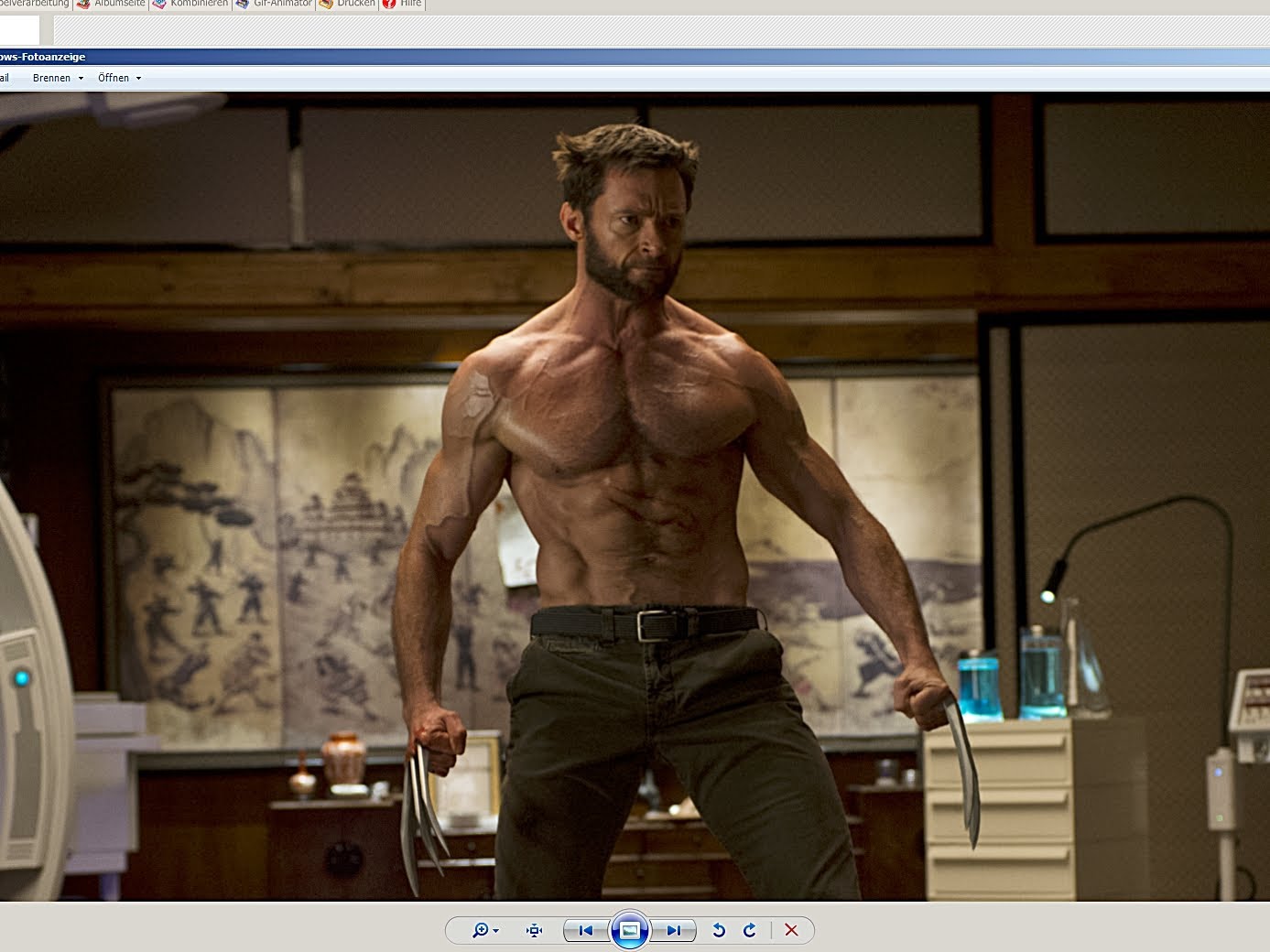
Task: Fit the photo to window size
Action: (x=535, y=930)
